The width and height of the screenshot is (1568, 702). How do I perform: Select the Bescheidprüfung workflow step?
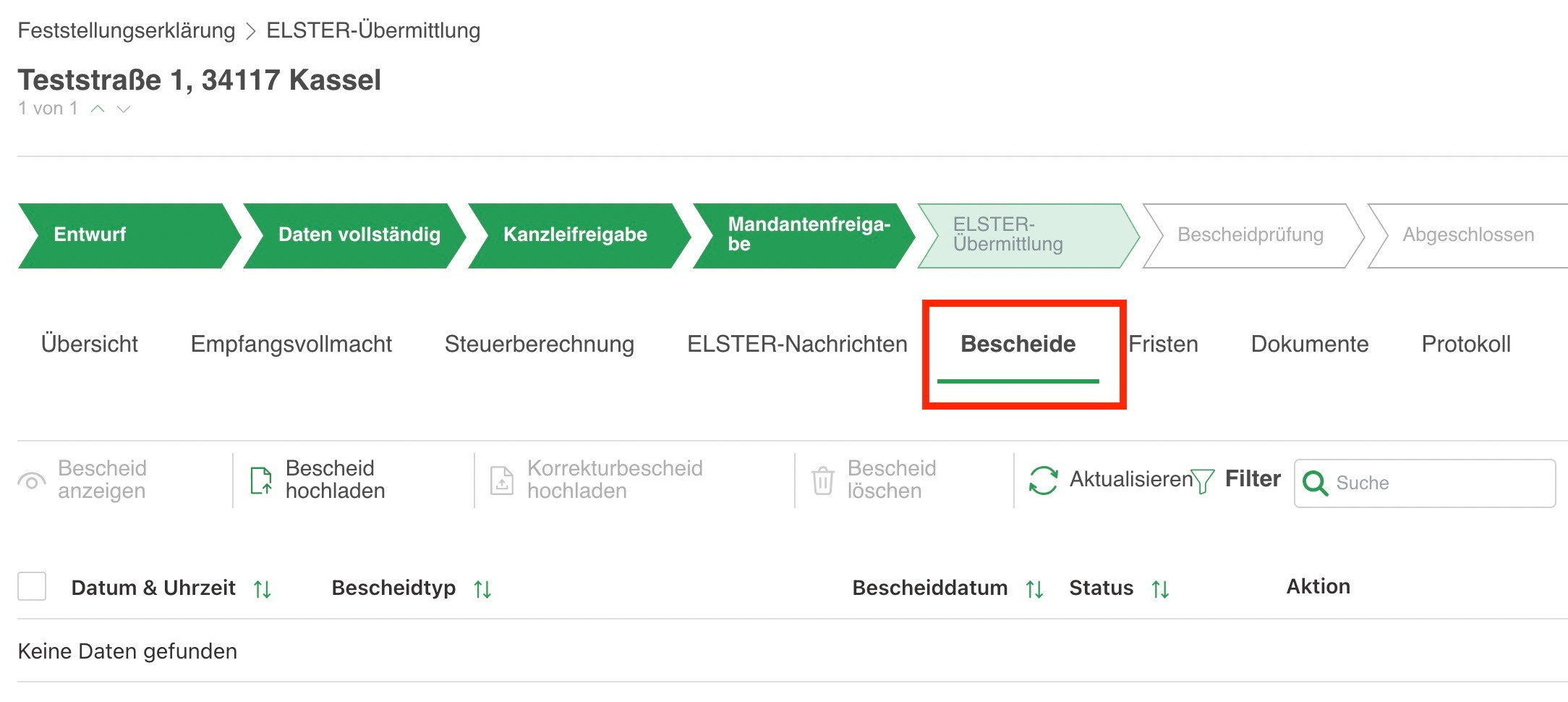point(1250,235)
